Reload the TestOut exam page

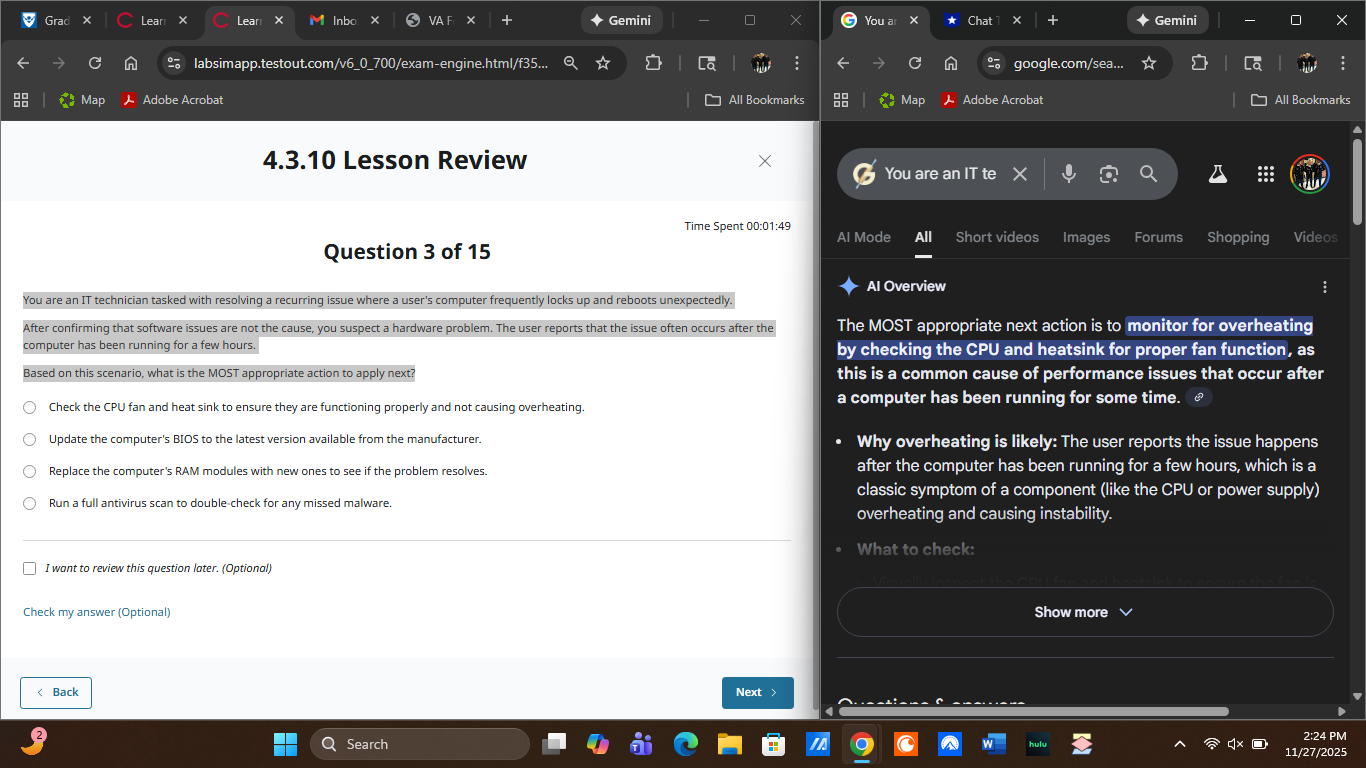95,63
